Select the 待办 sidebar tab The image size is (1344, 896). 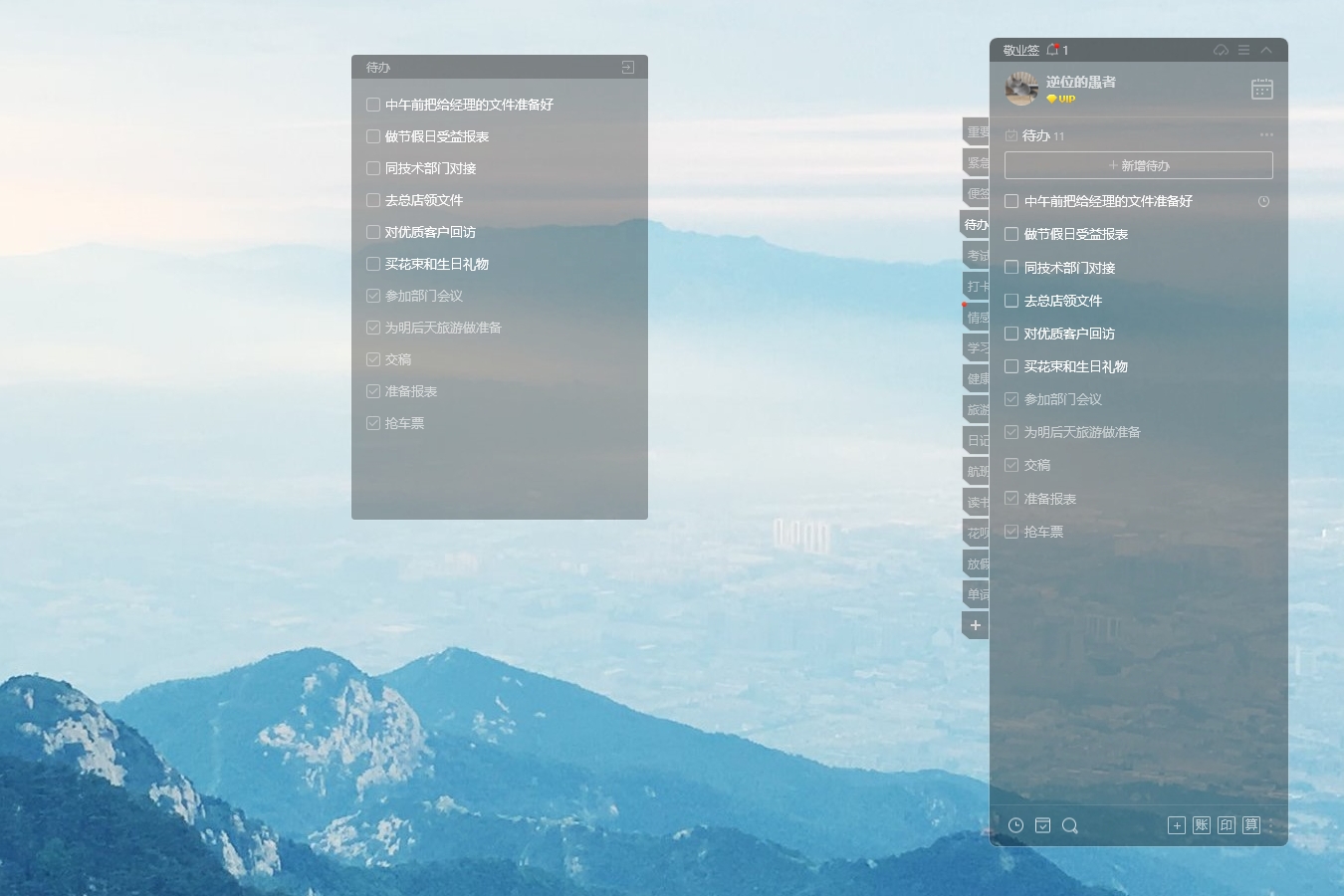[x=975, y=224]
